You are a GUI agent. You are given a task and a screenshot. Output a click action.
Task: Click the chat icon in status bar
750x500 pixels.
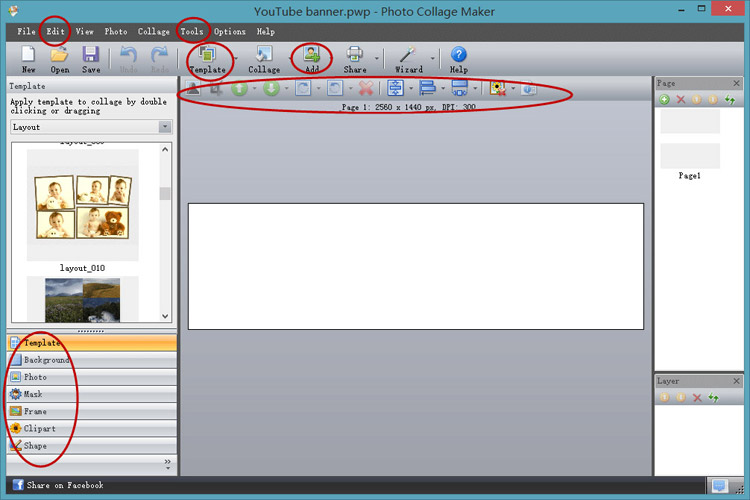[719, 486]
